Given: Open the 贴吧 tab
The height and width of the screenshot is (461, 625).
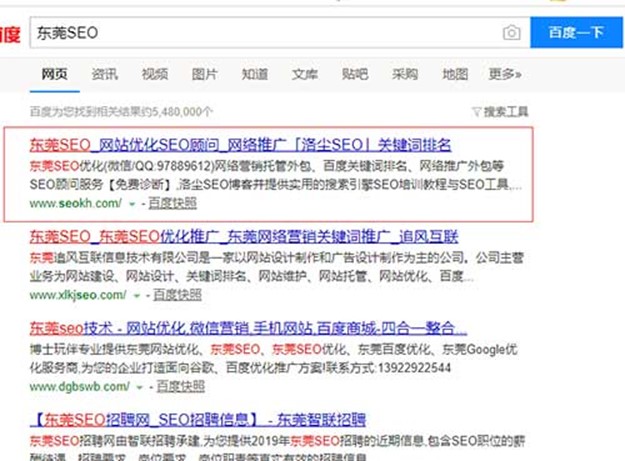Looking at the screenshot, I should coord(355,74).
